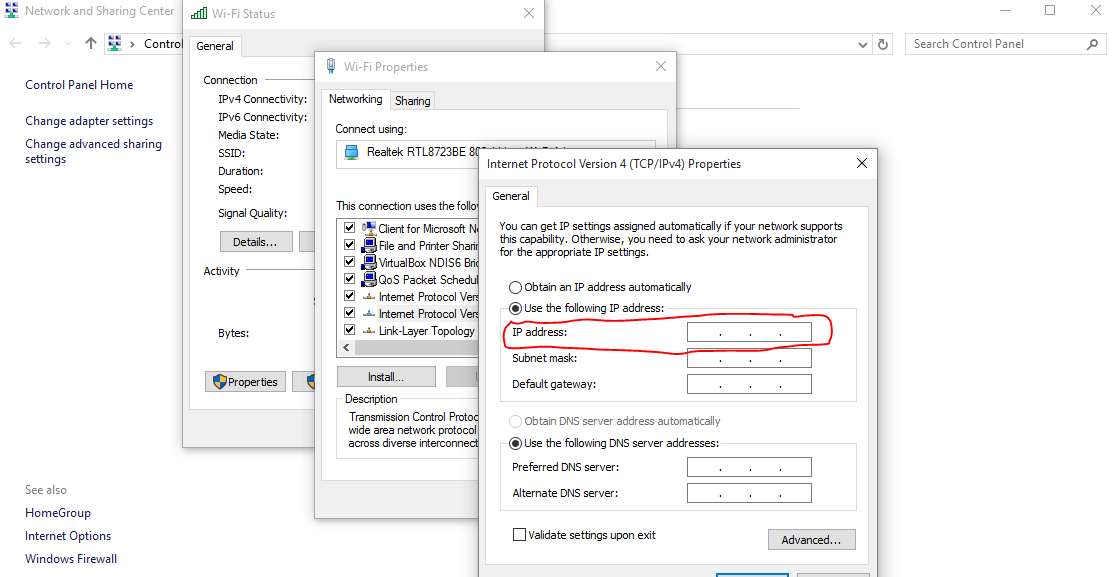Select Obtain an IP address automatically
This screenshot has height=577, width=1119.
point(515,287)
